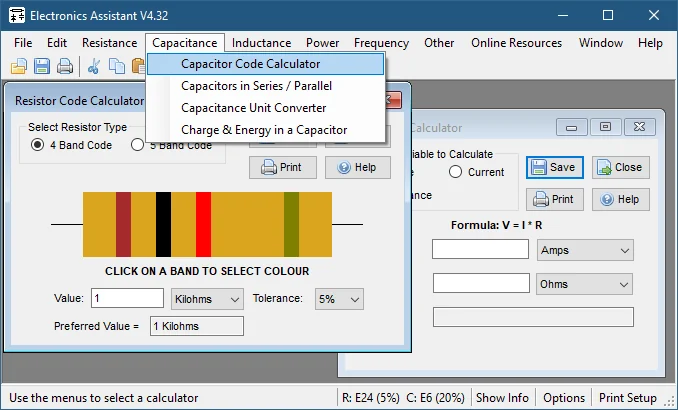Choose Capacitors in Series / Parallel

(265, 86)
